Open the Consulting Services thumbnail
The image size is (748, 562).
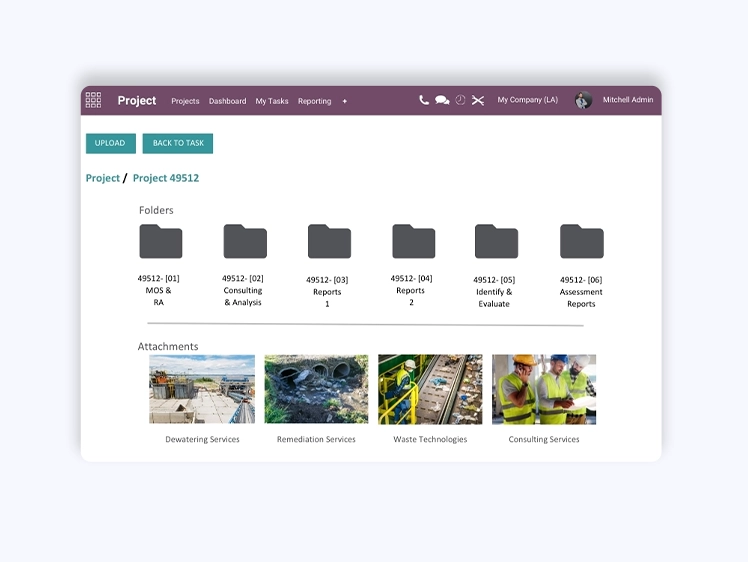coord(544,389)
